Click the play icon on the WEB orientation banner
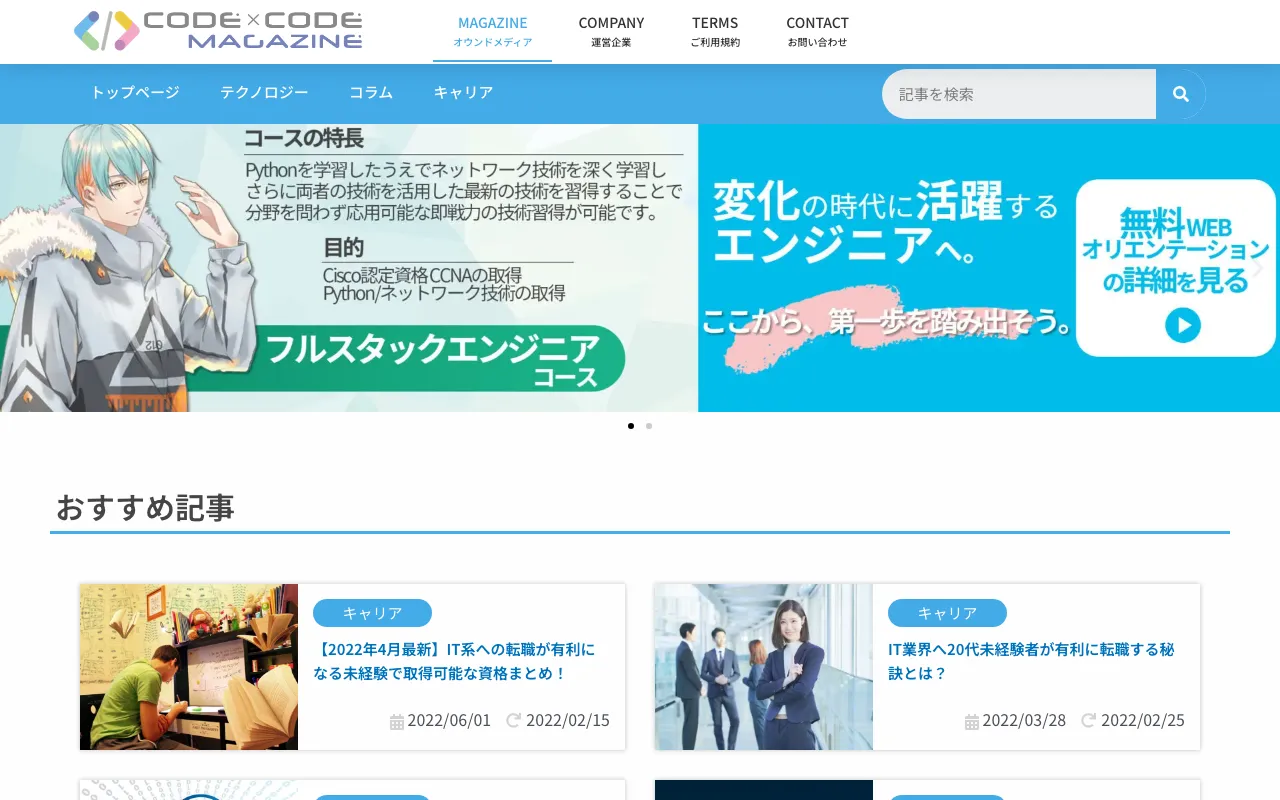 tap(1183, 325)
